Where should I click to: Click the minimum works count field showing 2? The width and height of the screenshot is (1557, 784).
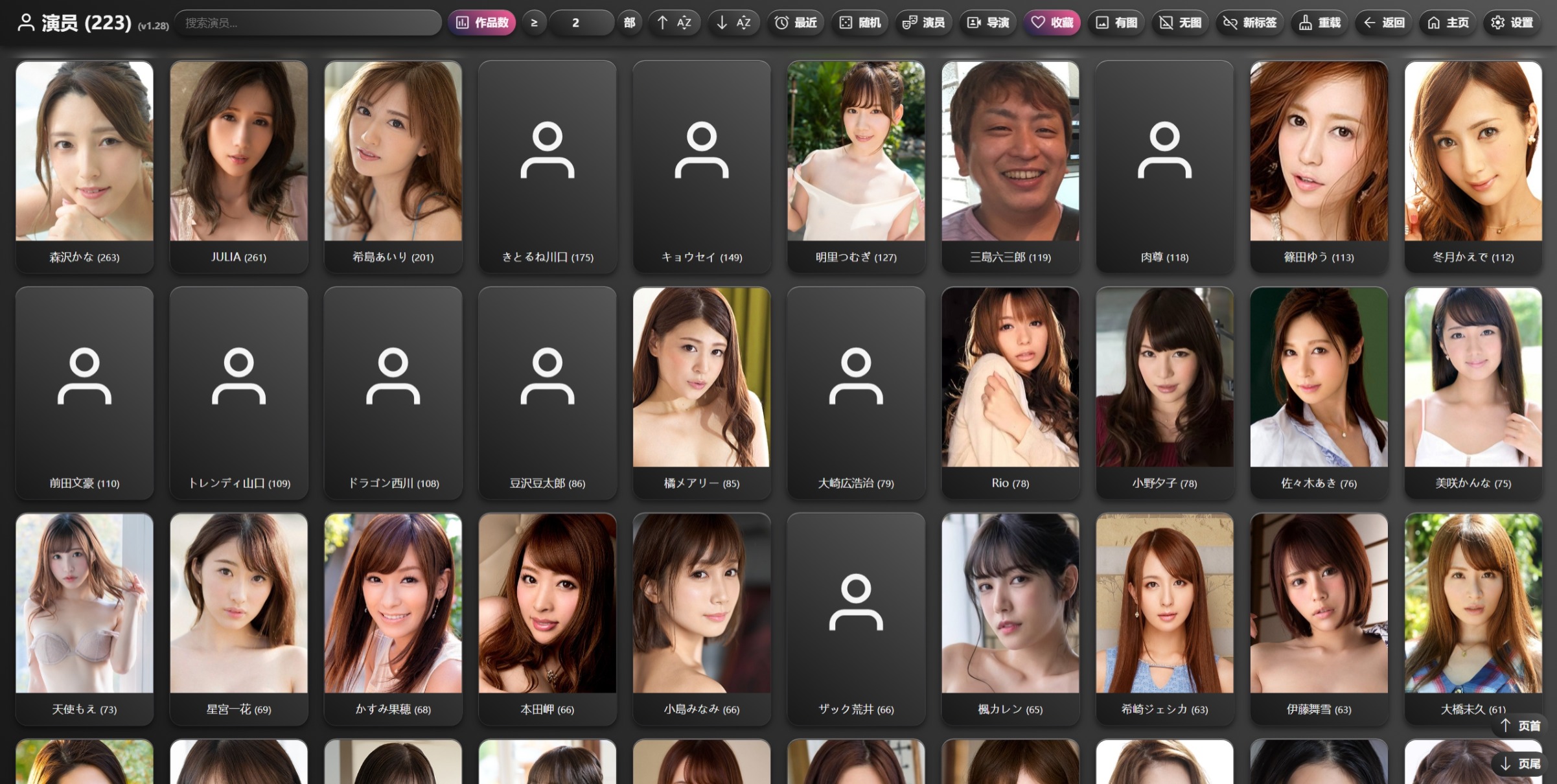point(581,23)
